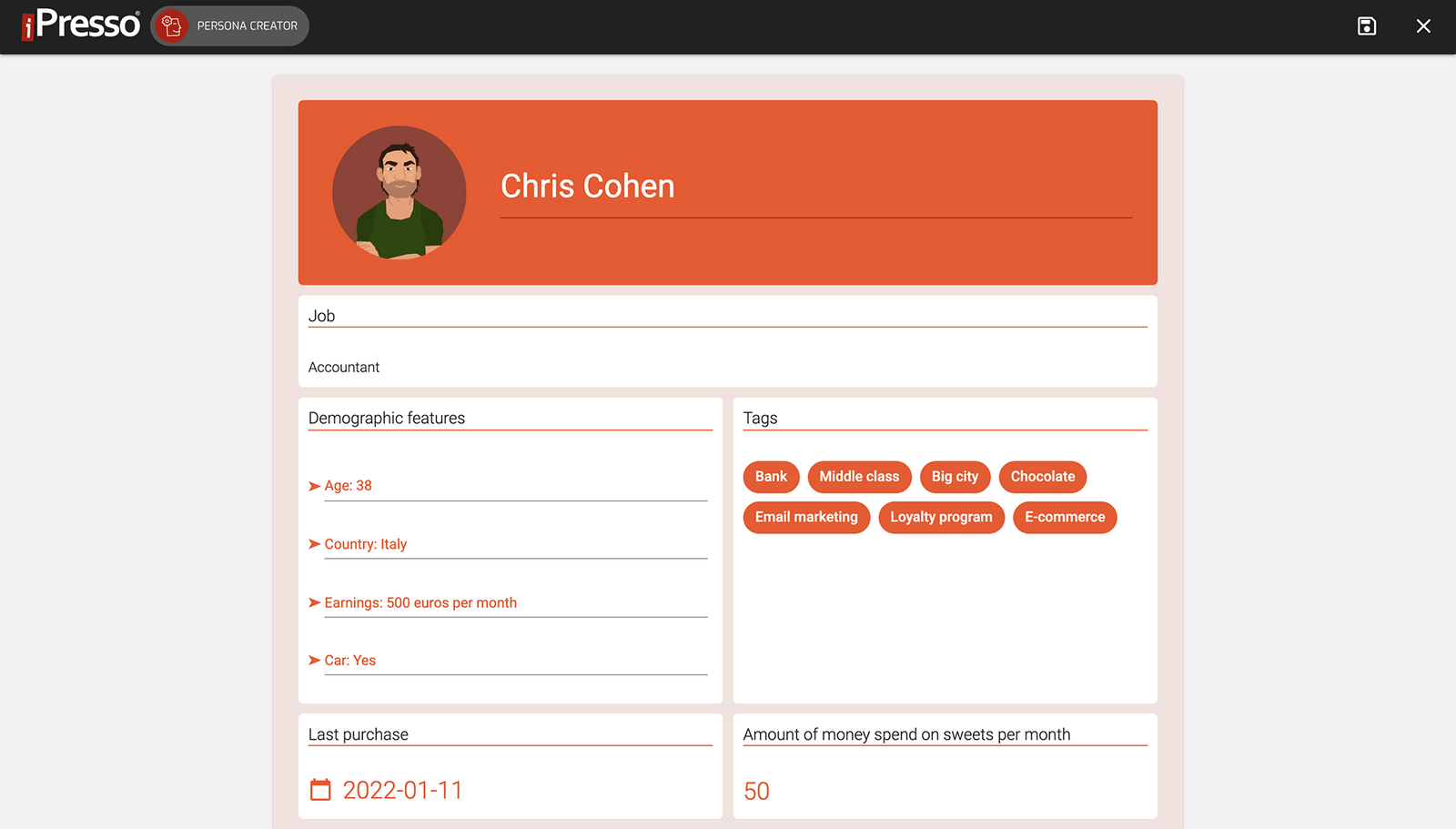1456x829 pixels.
Task: Expand the Demographic features section
Action: coord(387,418)
